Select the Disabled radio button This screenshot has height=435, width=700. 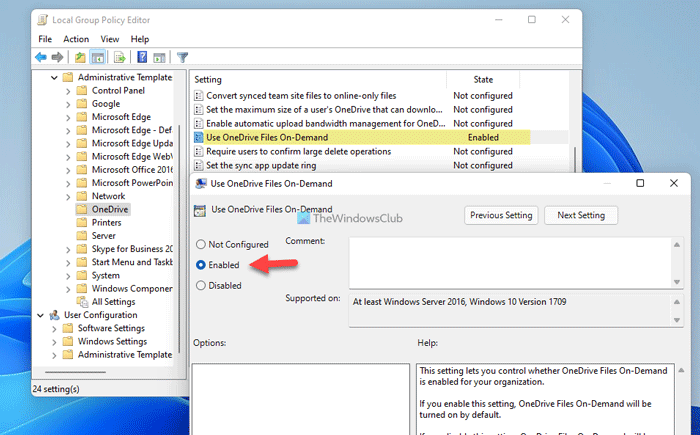(x=201, y=285)
